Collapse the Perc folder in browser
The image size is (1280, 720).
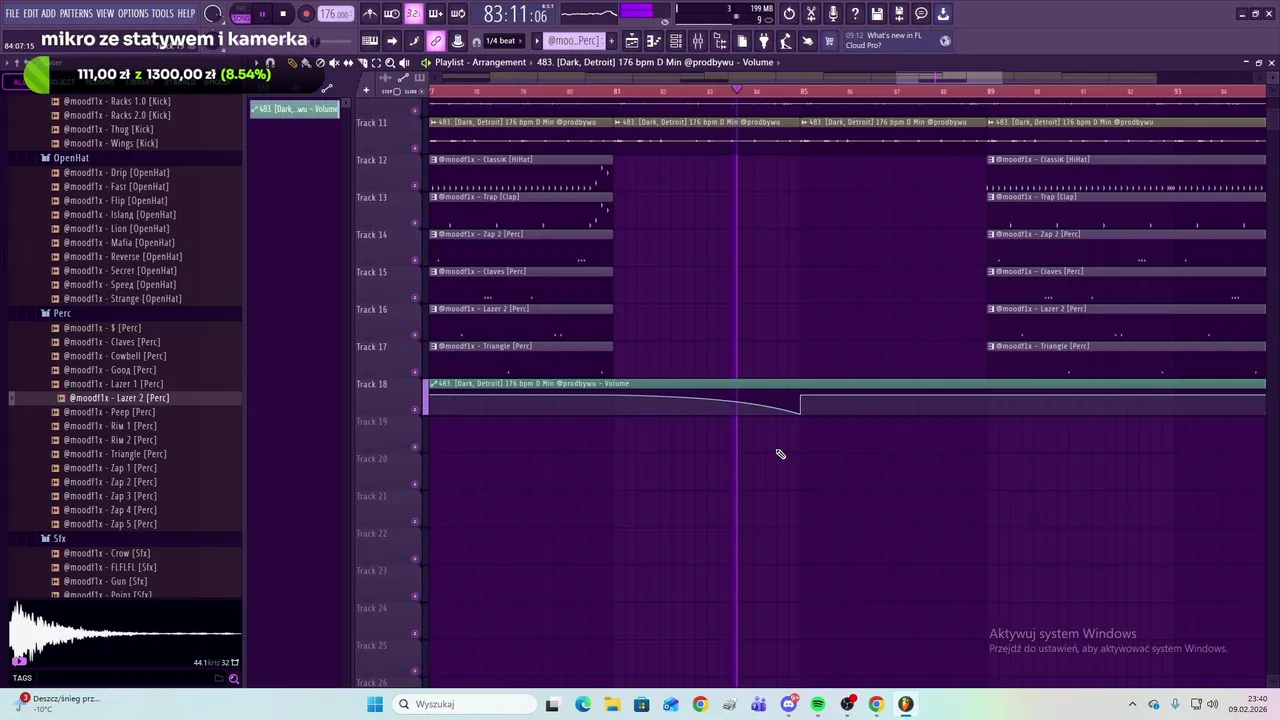pyautogui.click(x=62, y=313)
